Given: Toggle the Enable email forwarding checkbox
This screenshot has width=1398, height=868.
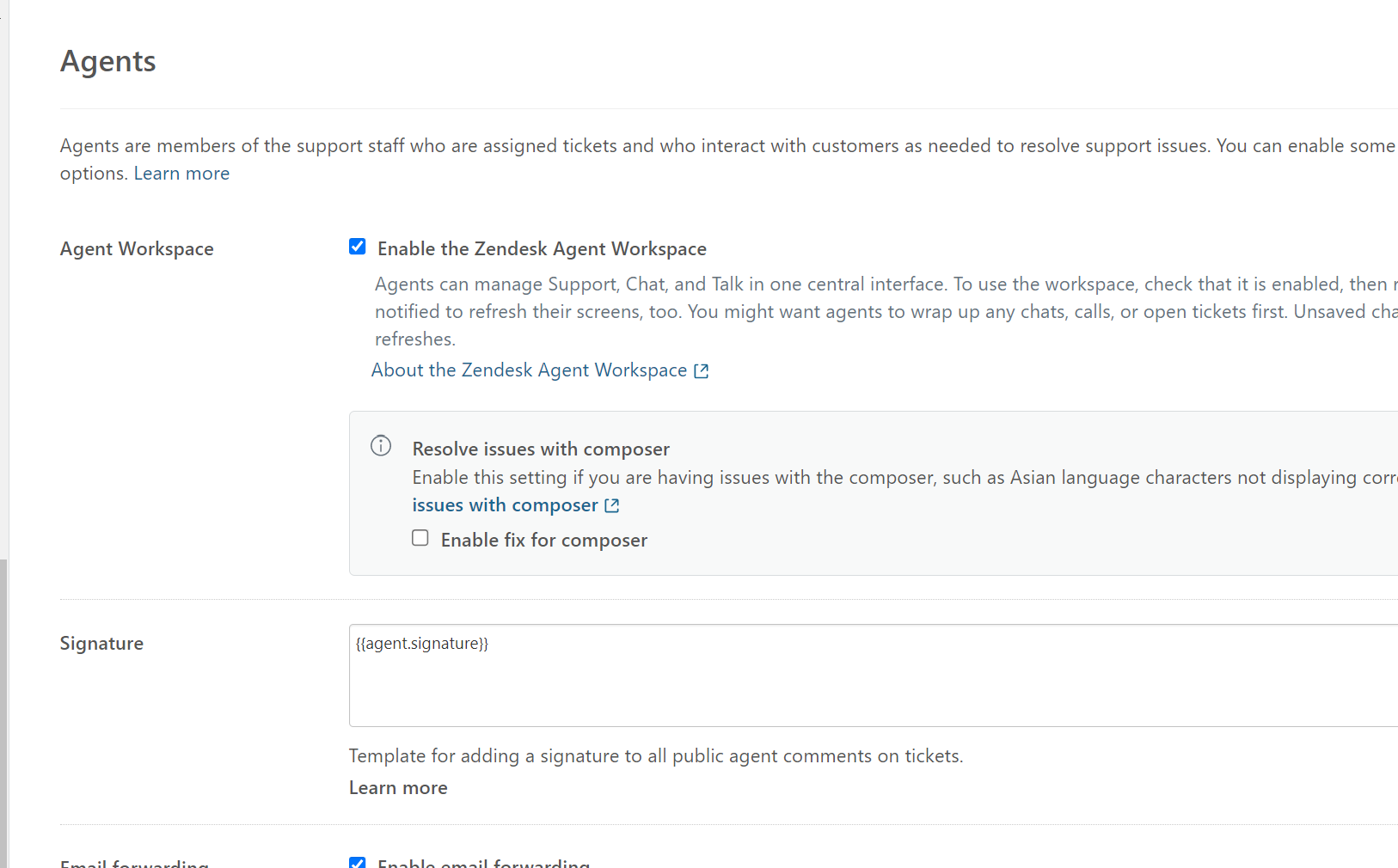Looking at the screenshot, I should point(358,863).
